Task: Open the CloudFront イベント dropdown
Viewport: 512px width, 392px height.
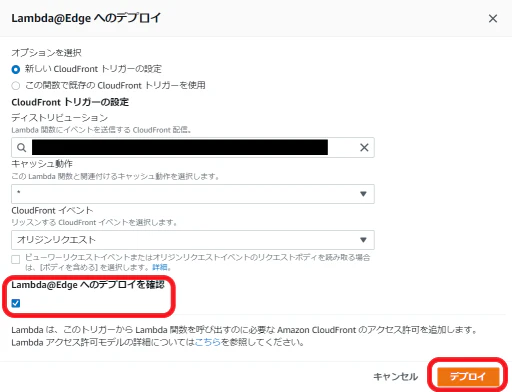Action: click(193, 240)
